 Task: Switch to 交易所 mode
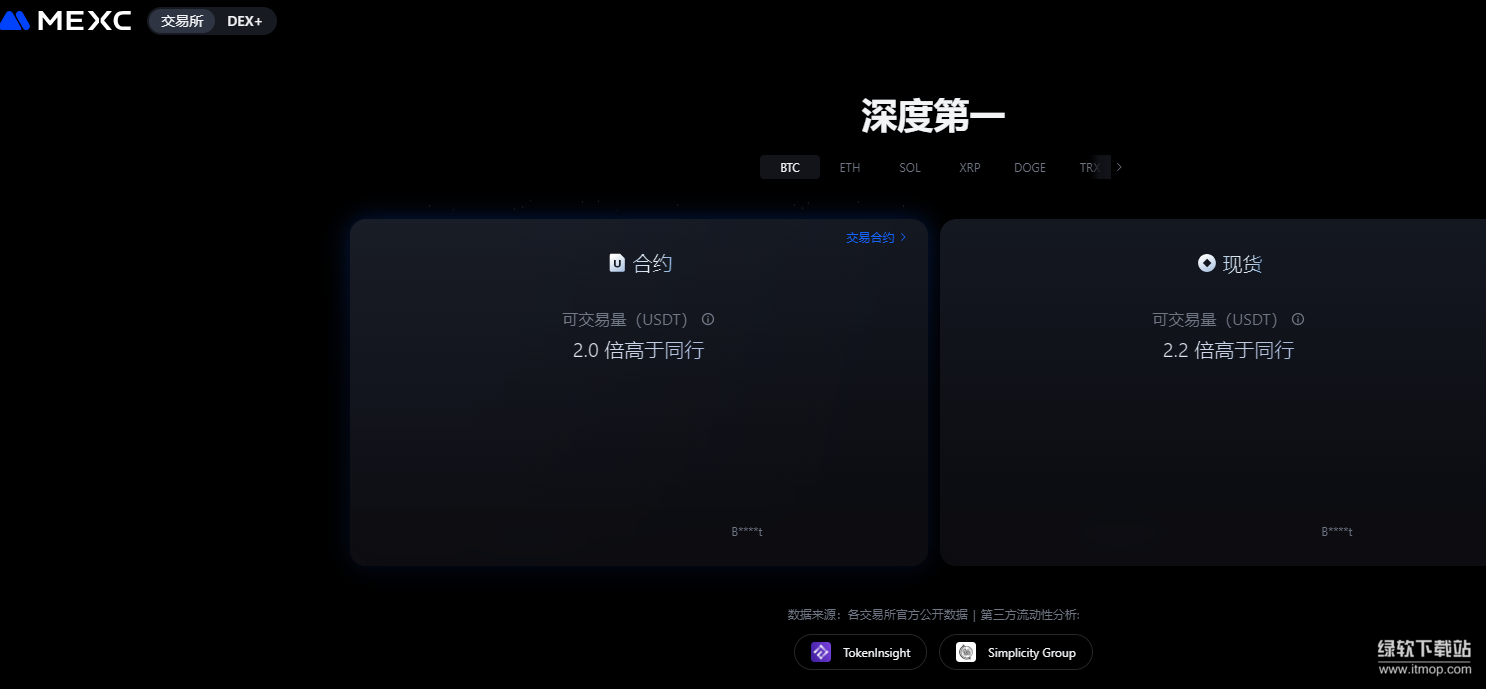[182, 21]
